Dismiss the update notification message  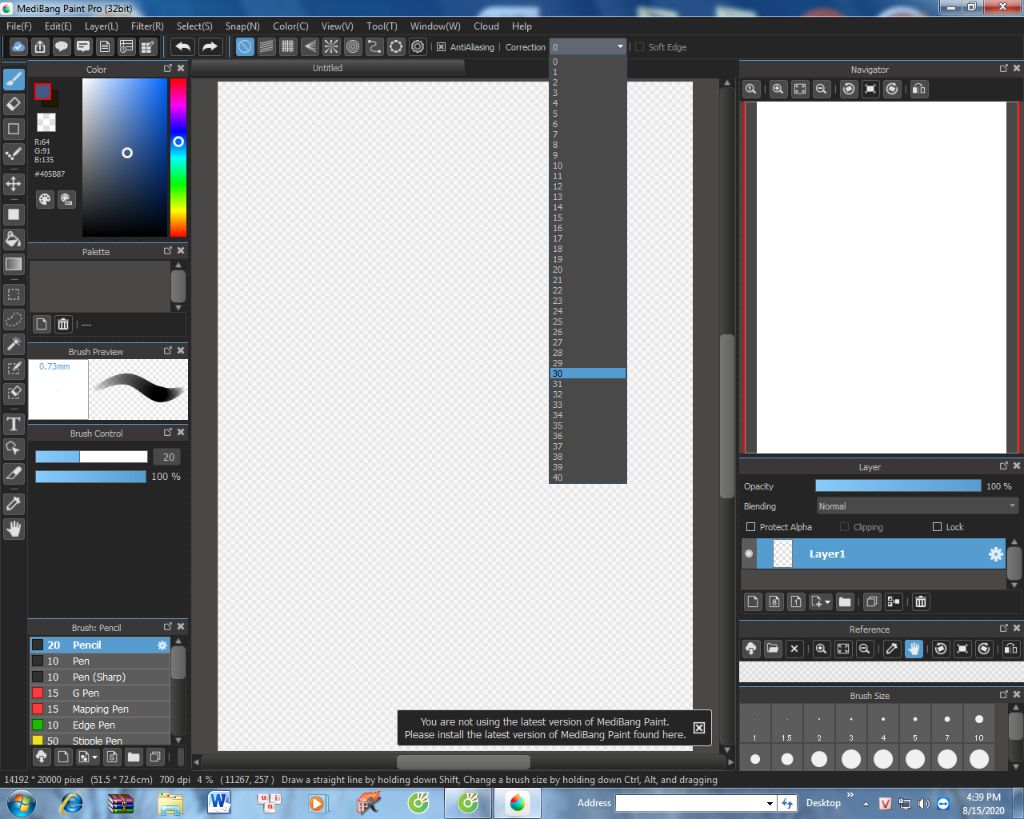699,728
